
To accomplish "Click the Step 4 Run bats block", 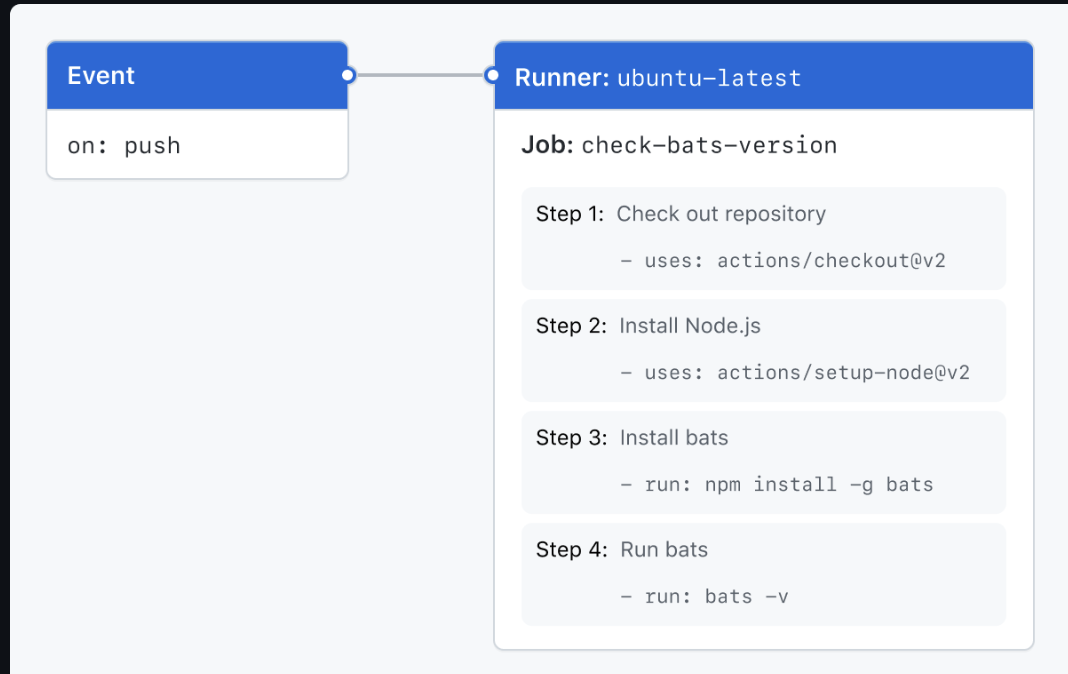I will (x=763, y=573).
